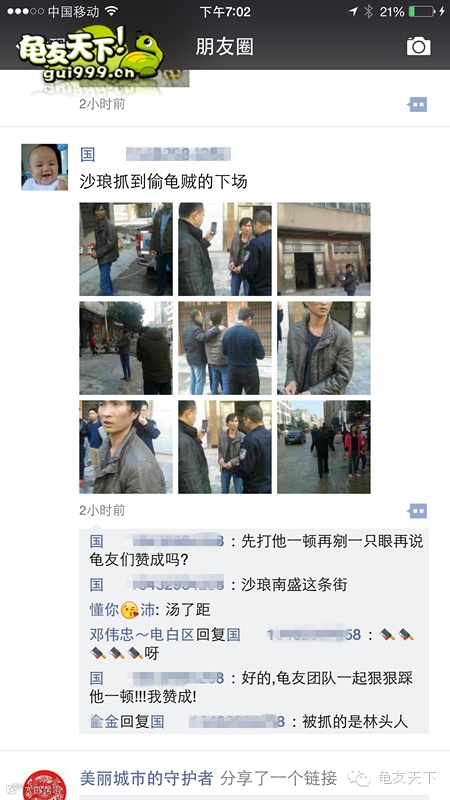The height and width of the screenshot is (800, 450).
Task: Tap the Bluetooth icon in status bar
Action: tap(368, 11)
